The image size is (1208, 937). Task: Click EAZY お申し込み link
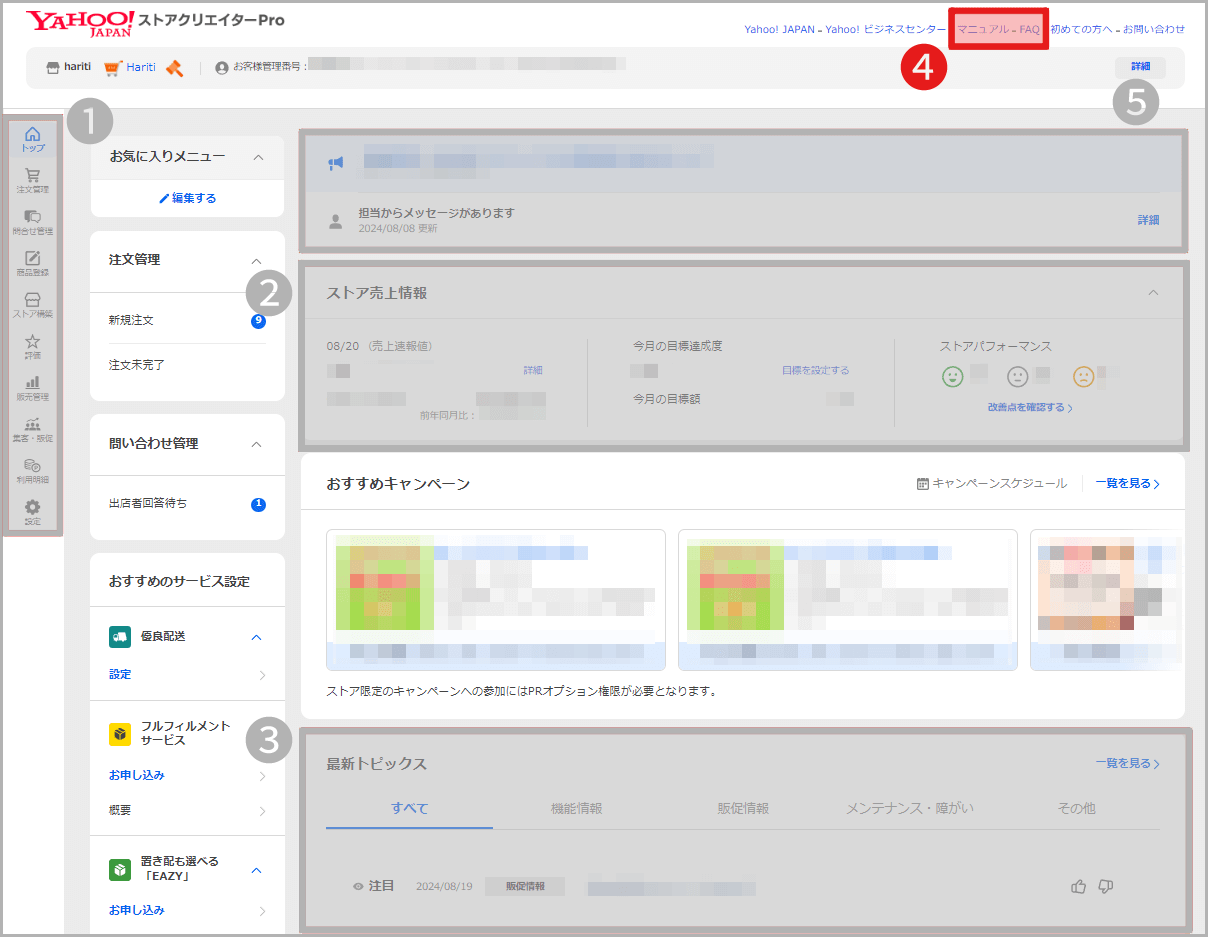(x=136, y=911)
